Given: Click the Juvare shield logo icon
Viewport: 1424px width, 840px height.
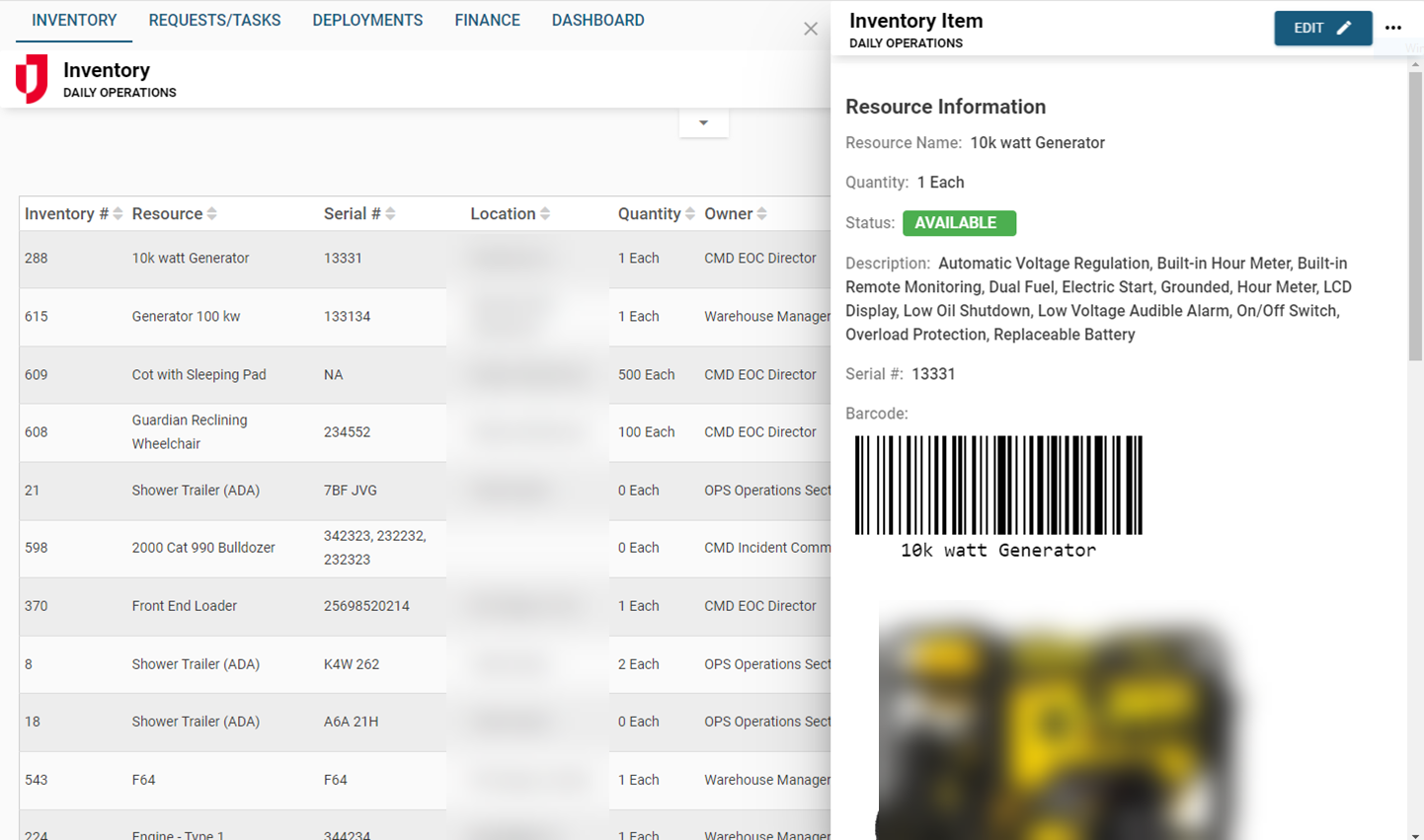Looking at the screenshot, I should pyautogui.click(x=32, y=79).
